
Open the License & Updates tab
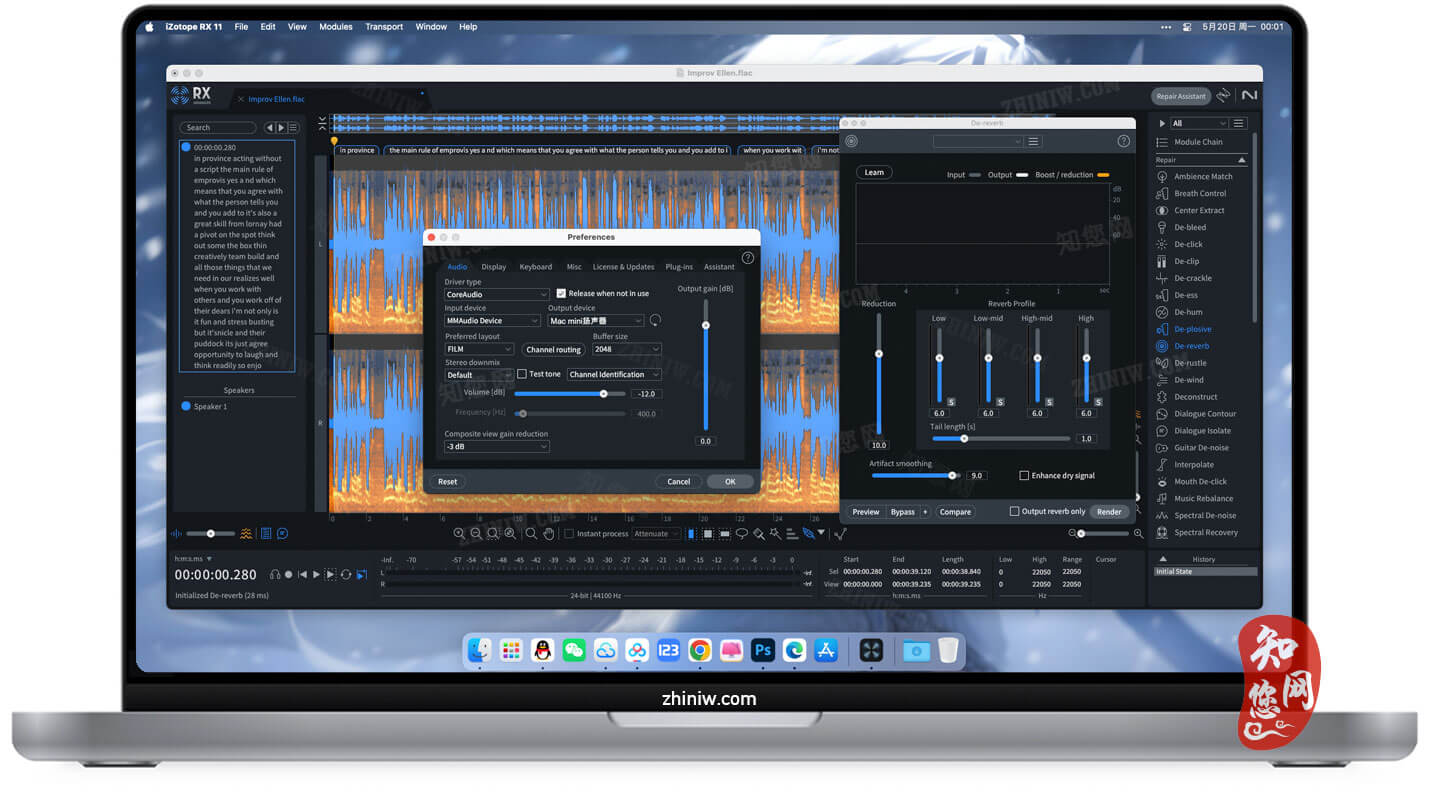pyautogui.click(x=623, y=267)
